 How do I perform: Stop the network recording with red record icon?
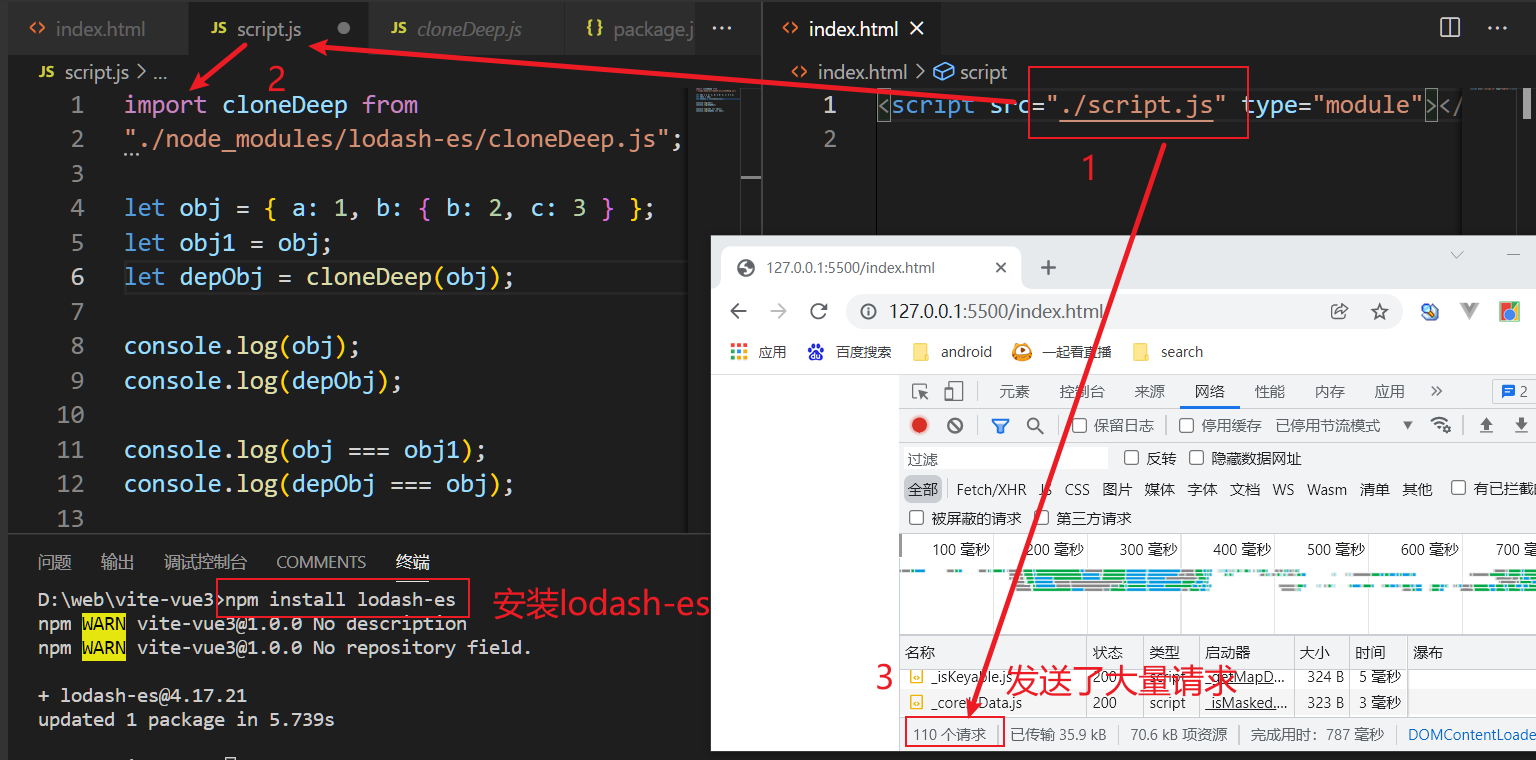[x=919, y=425]
